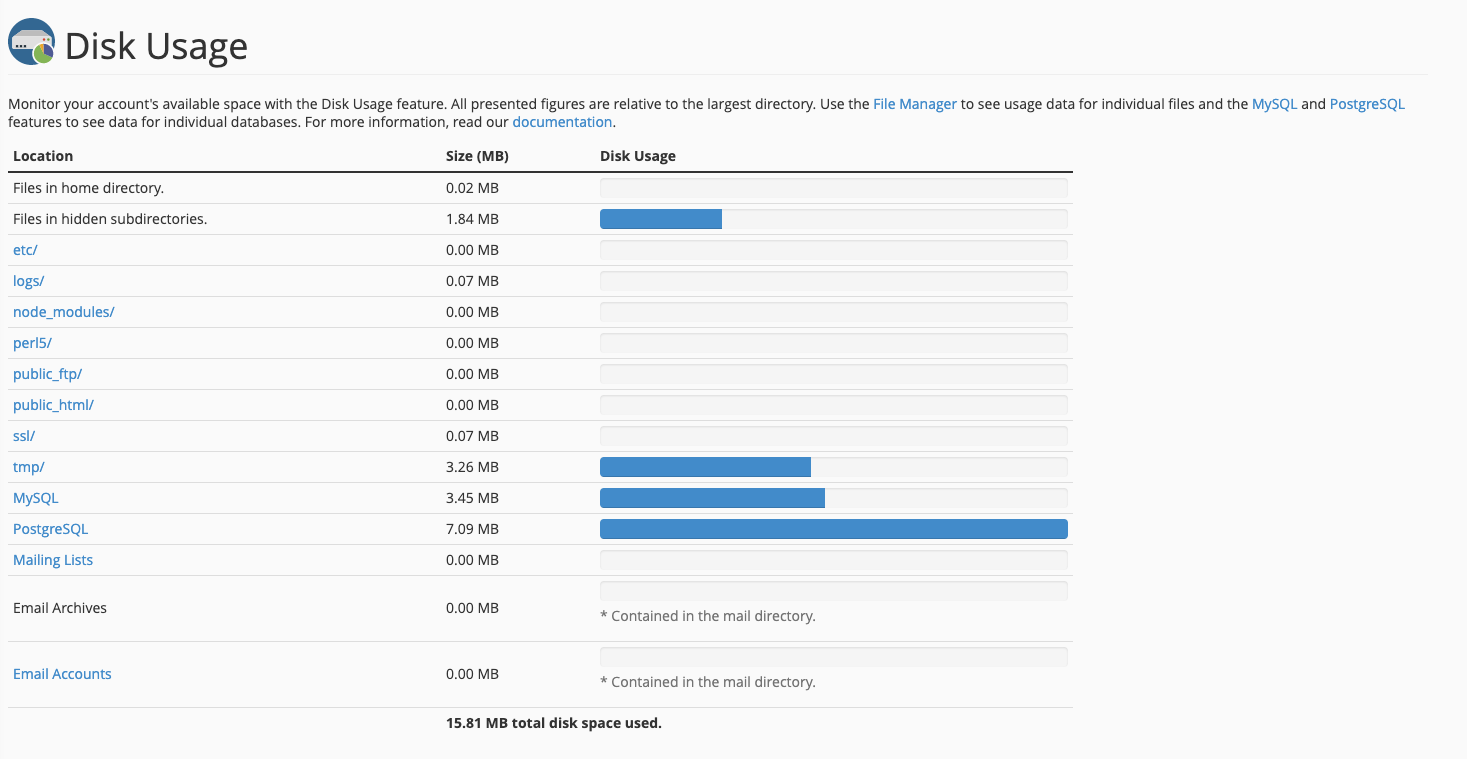The image size is (1467, 759).
Task: Click the mail directory note under Email Archives
Action: pos(708,616)
